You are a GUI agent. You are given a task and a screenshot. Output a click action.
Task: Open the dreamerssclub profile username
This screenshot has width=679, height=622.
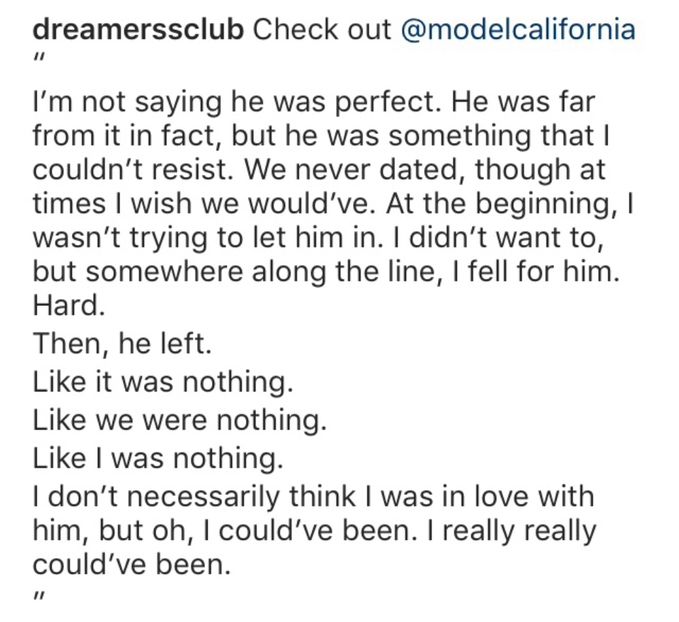pyautogui.click(x=138, y=28)
